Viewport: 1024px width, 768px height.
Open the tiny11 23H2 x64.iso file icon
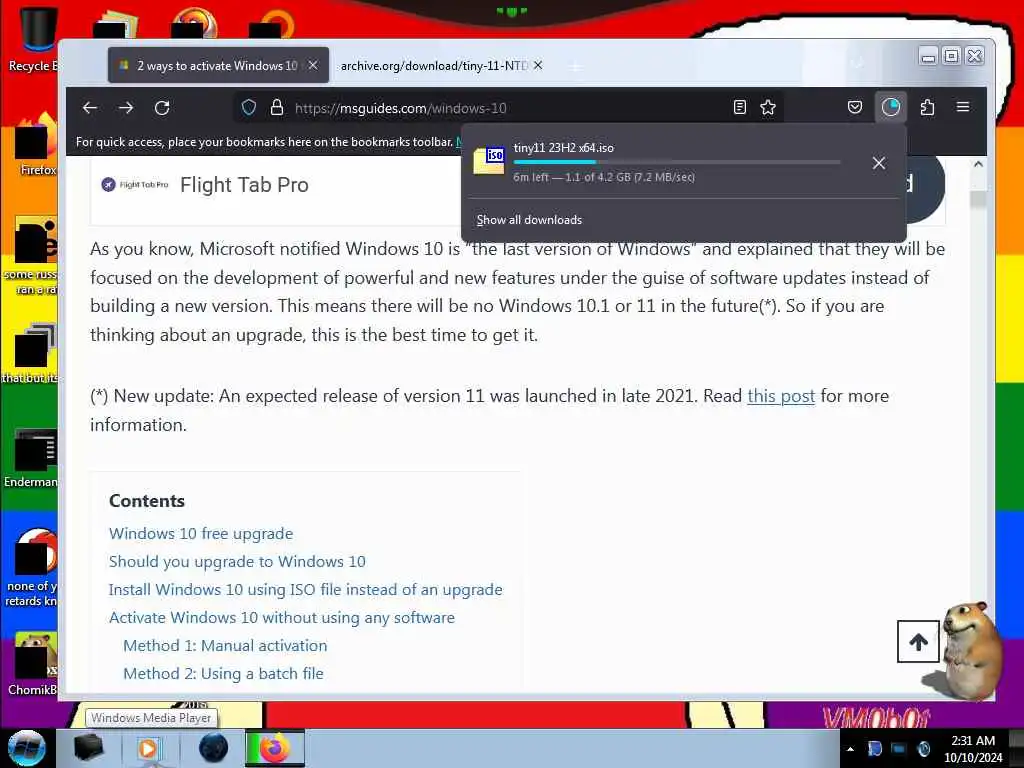click(489, 161)
